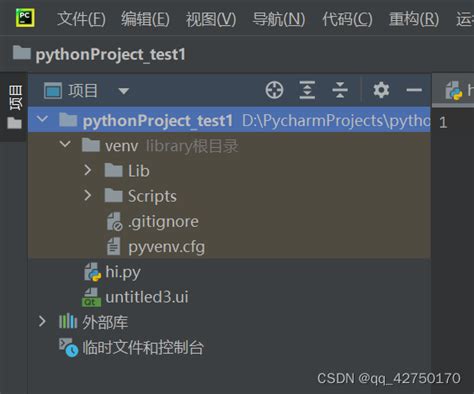This screenshot has width=474, height=394.
Task: Select hi.py in project tree
Action: point(123,273)
